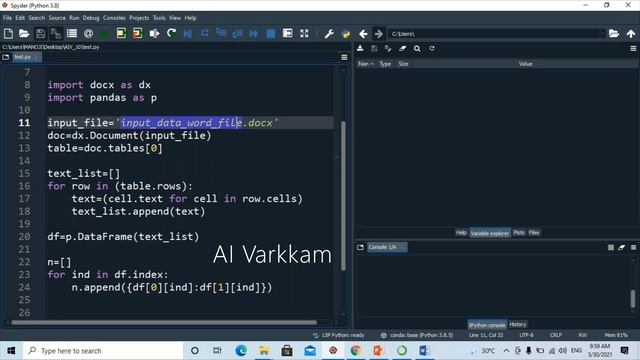Step to next line debug icon
Viewport: 640px width, 360px height.
pos(204,33)
